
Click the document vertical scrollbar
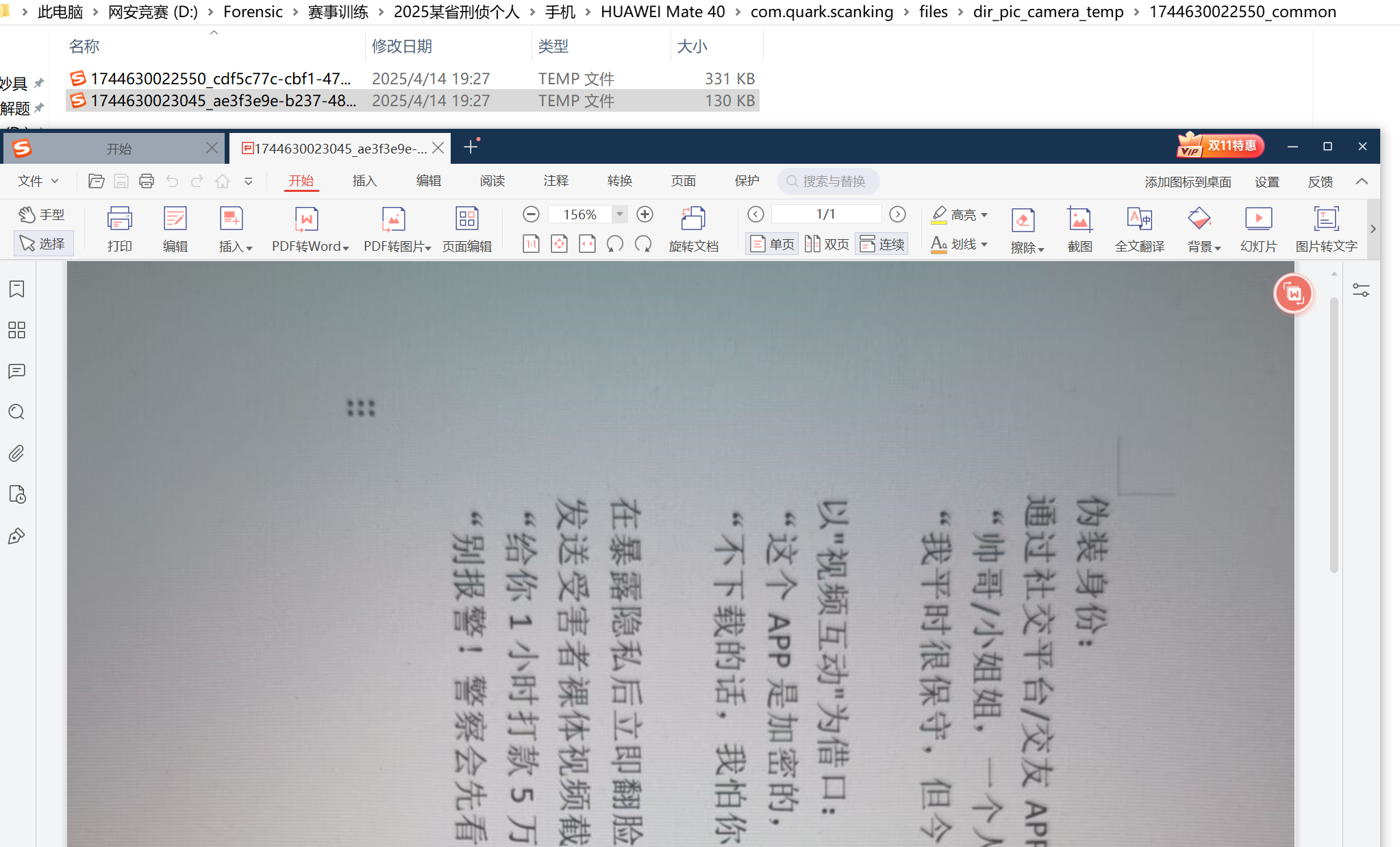click(x=1334, y=435)
